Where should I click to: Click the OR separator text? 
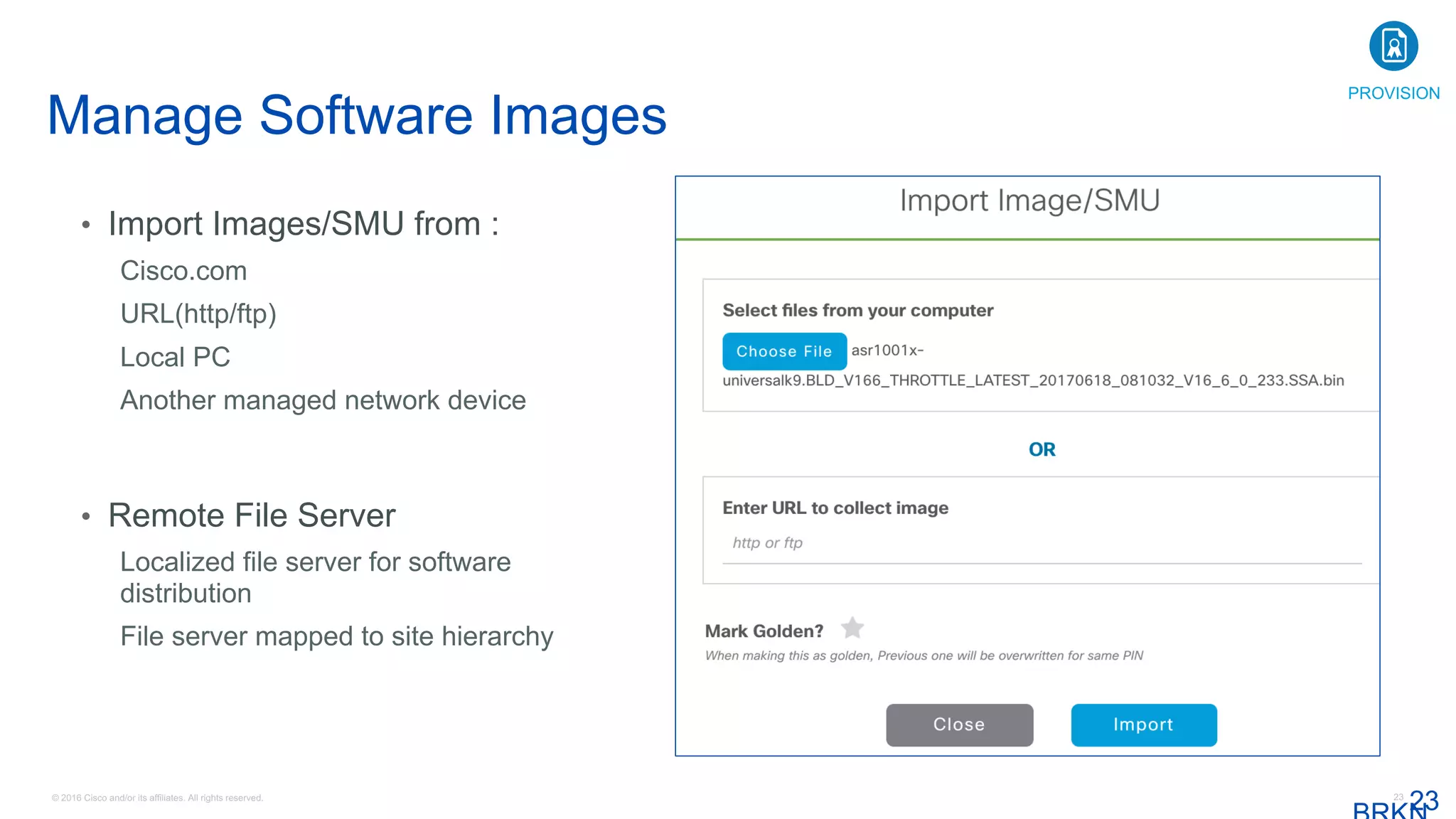point(1042,449)
